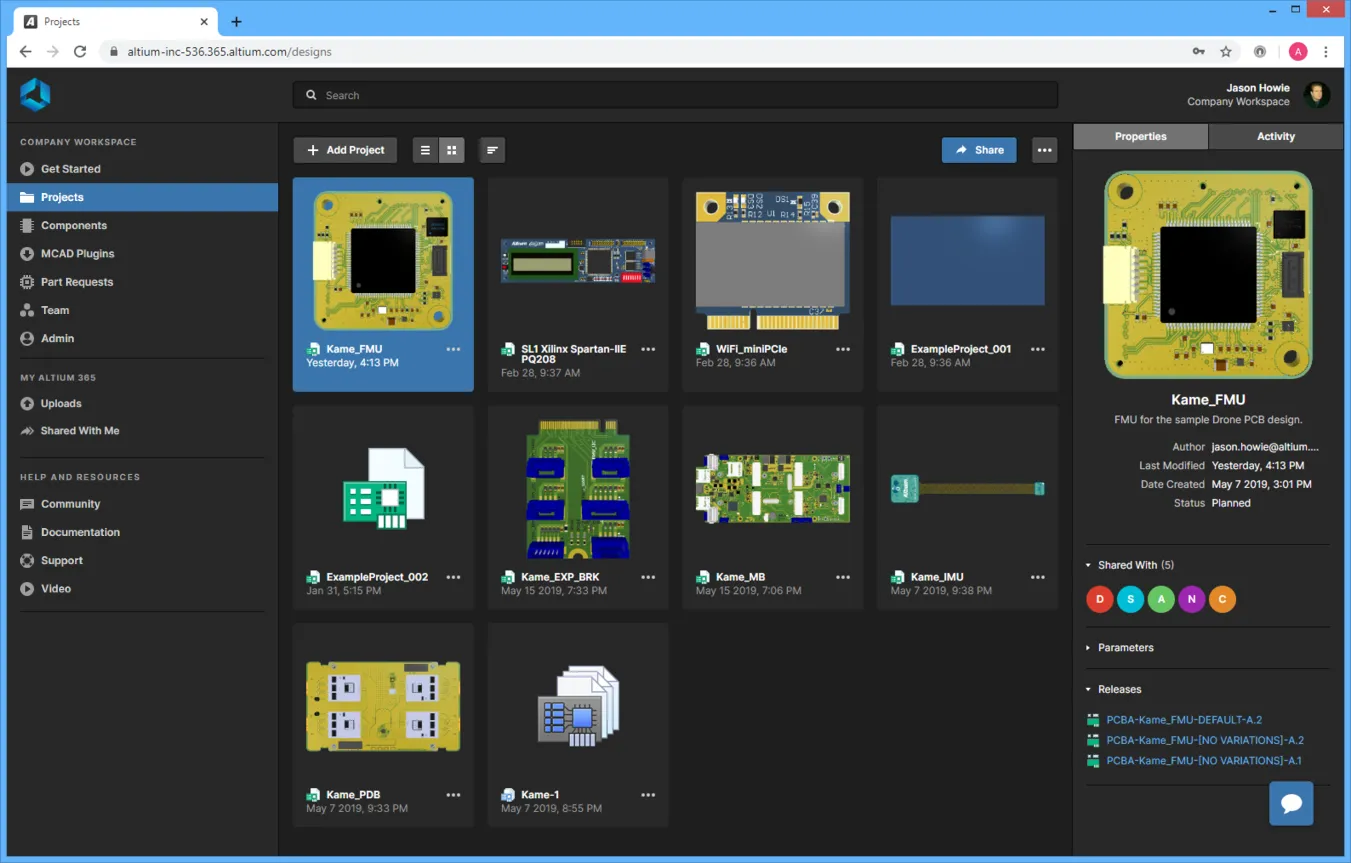Reload the page using browser refresh icon
1351x863 pixels.
[x=80, y=52]
